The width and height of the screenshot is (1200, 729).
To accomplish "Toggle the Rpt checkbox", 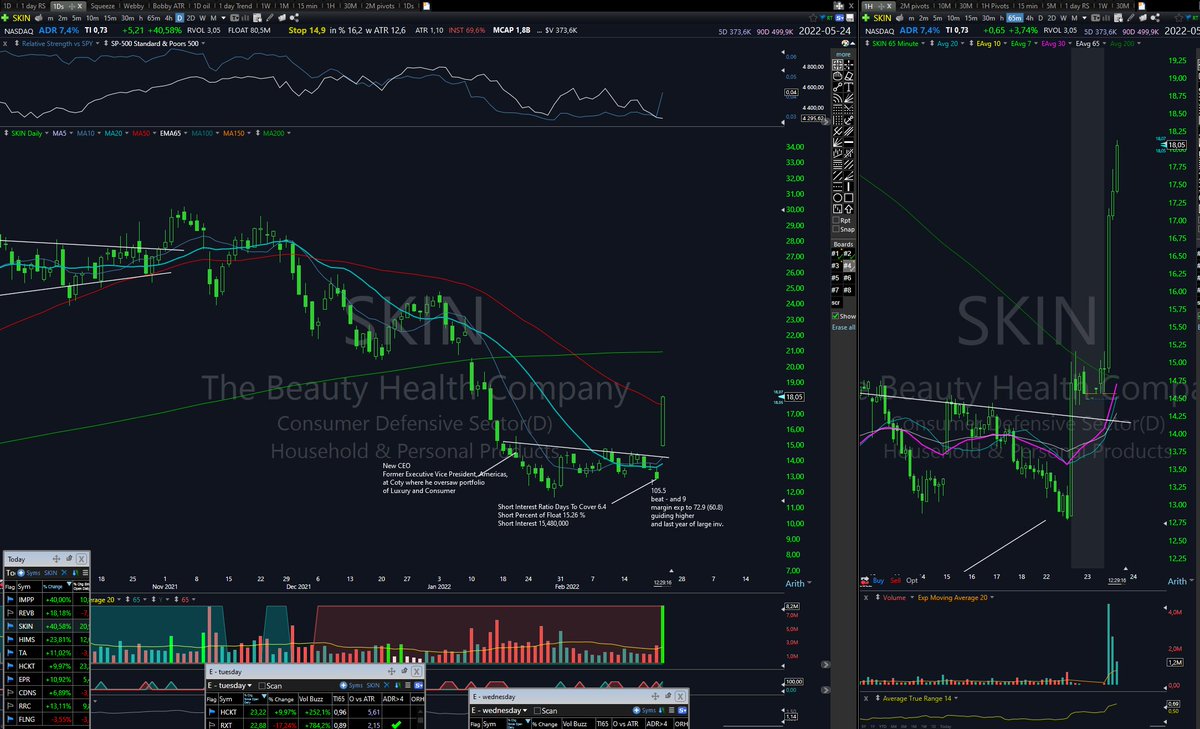I will (x=836, y=220).
